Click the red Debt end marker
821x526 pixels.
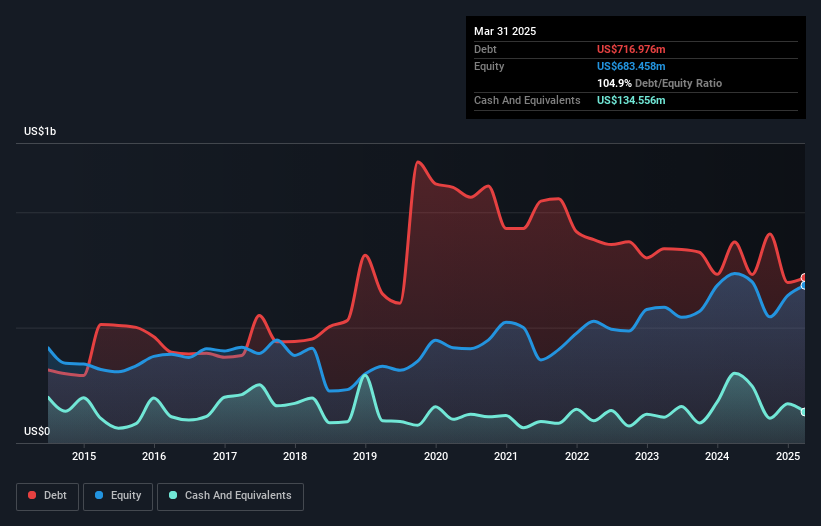[x=805, y=277]
